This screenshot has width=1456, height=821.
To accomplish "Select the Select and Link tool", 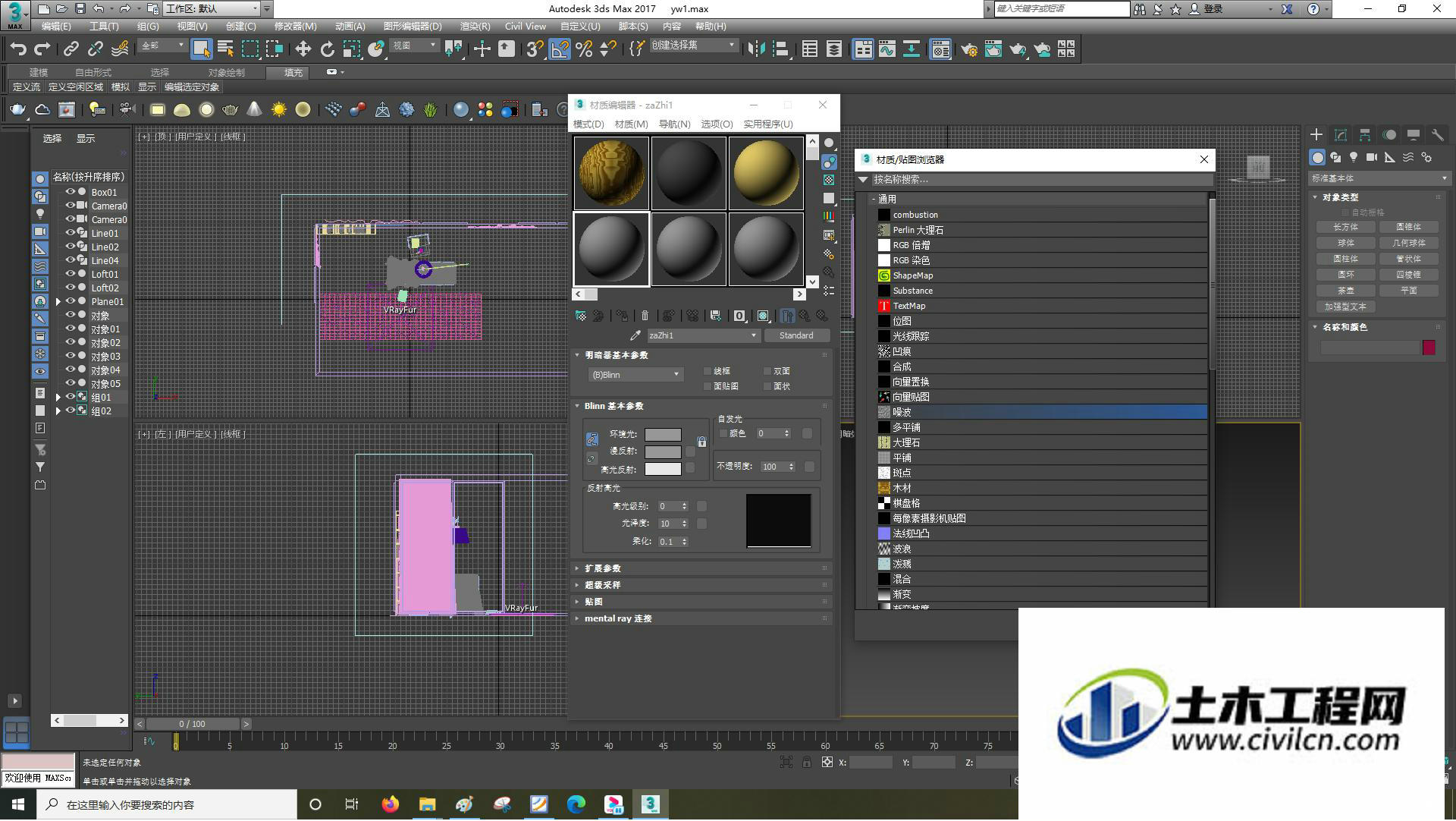I will (71, 49).
